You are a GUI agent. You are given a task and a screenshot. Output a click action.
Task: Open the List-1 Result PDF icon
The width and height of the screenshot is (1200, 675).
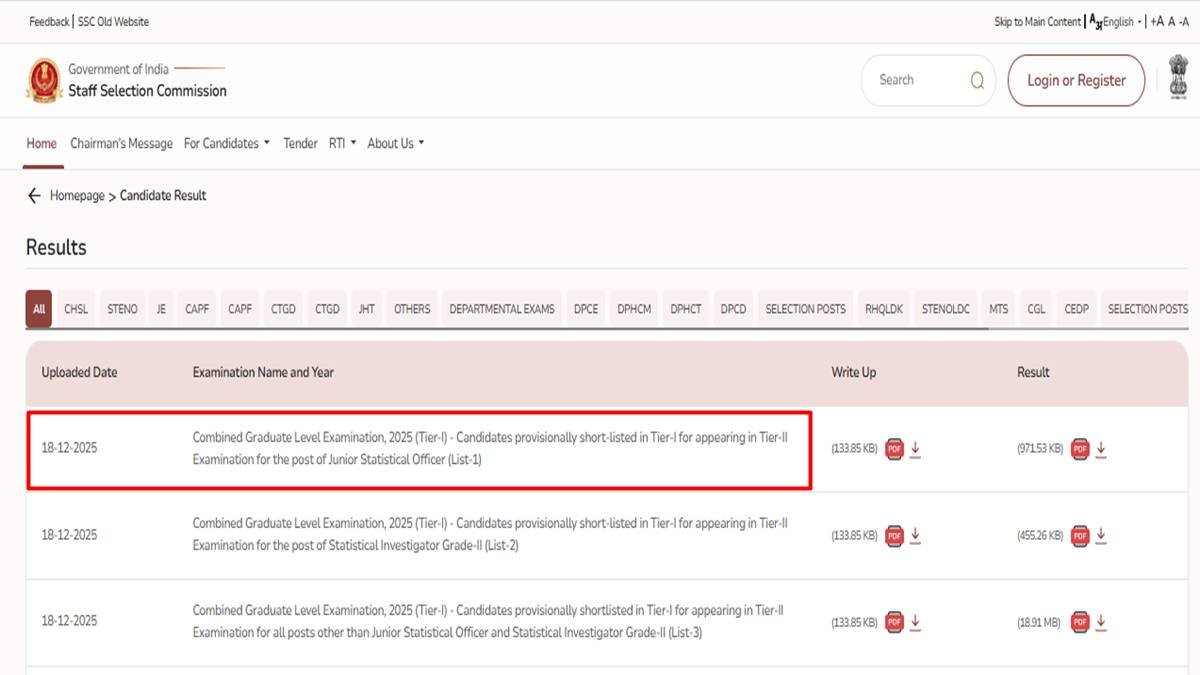click(1080, 450)
